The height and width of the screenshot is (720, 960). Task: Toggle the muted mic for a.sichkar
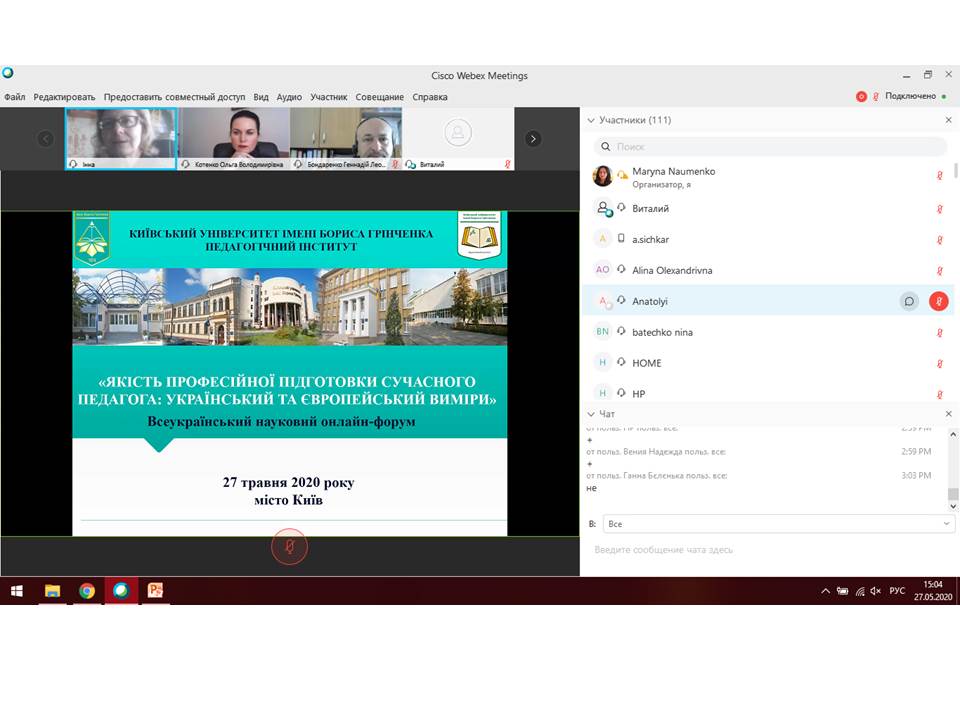(939, 239)
